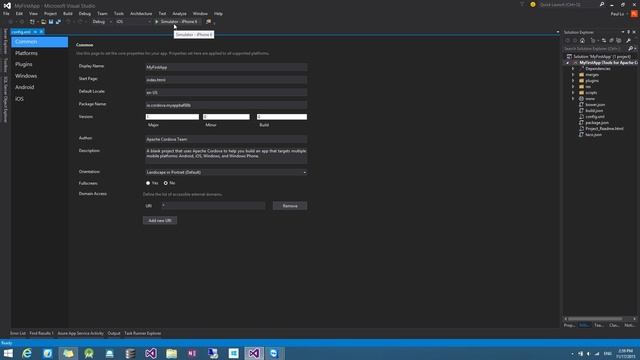Open the Analyze menu
Viewport: 640px width, 360px height.
pos(179,13)
